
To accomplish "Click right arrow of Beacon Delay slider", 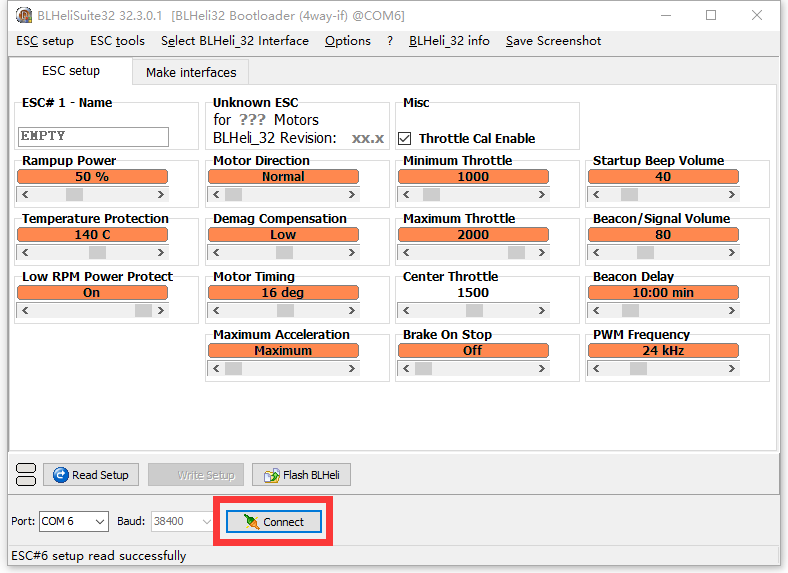I will pos(732,311).
